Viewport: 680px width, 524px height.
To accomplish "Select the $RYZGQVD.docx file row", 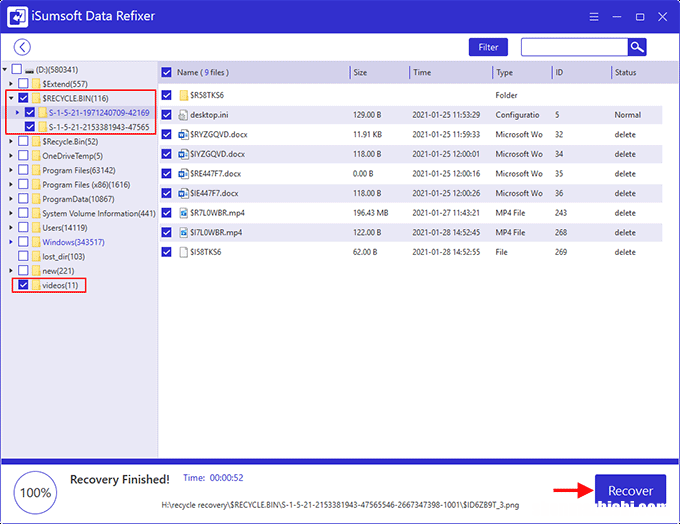I will point(411,134).
